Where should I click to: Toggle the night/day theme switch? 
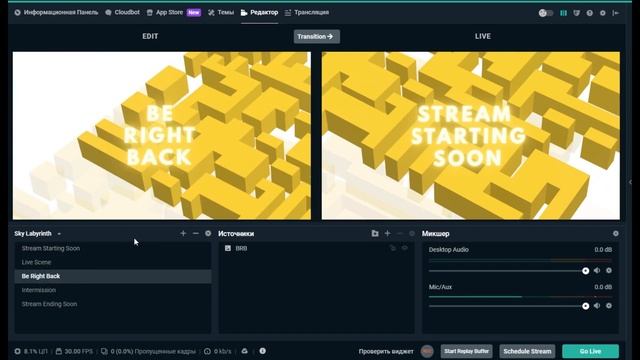pos(546,13)
